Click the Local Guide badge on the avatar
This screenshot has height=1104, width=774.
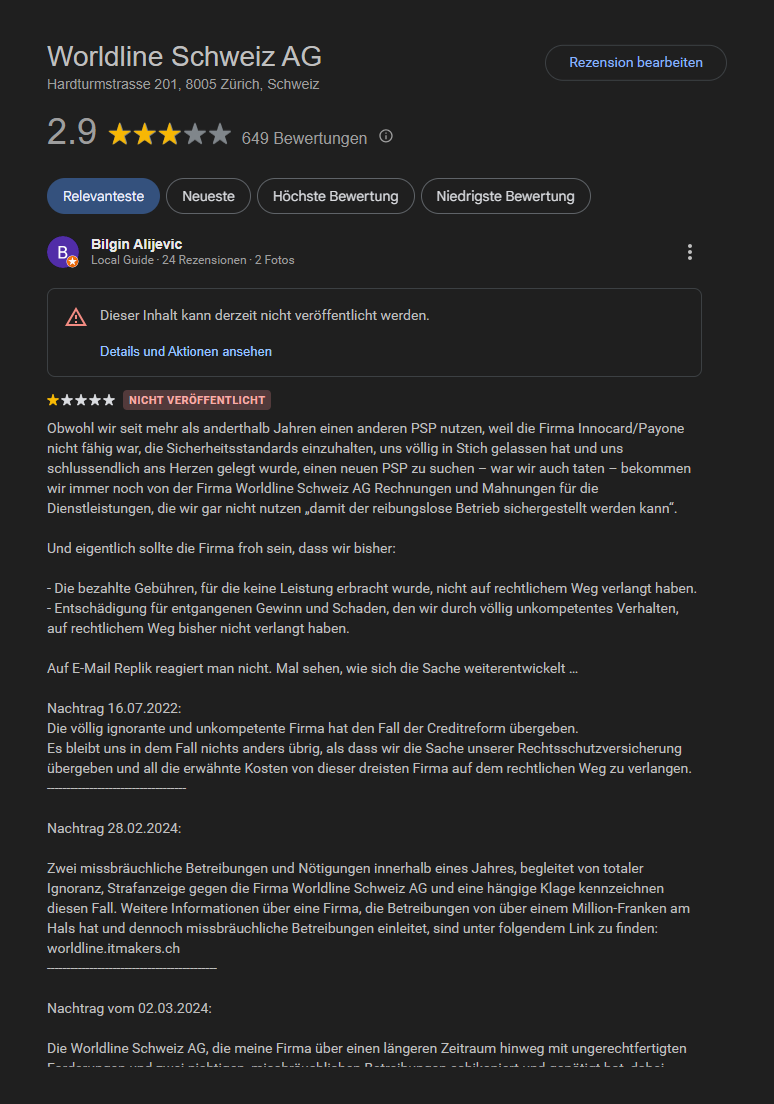tap(73, 262)
